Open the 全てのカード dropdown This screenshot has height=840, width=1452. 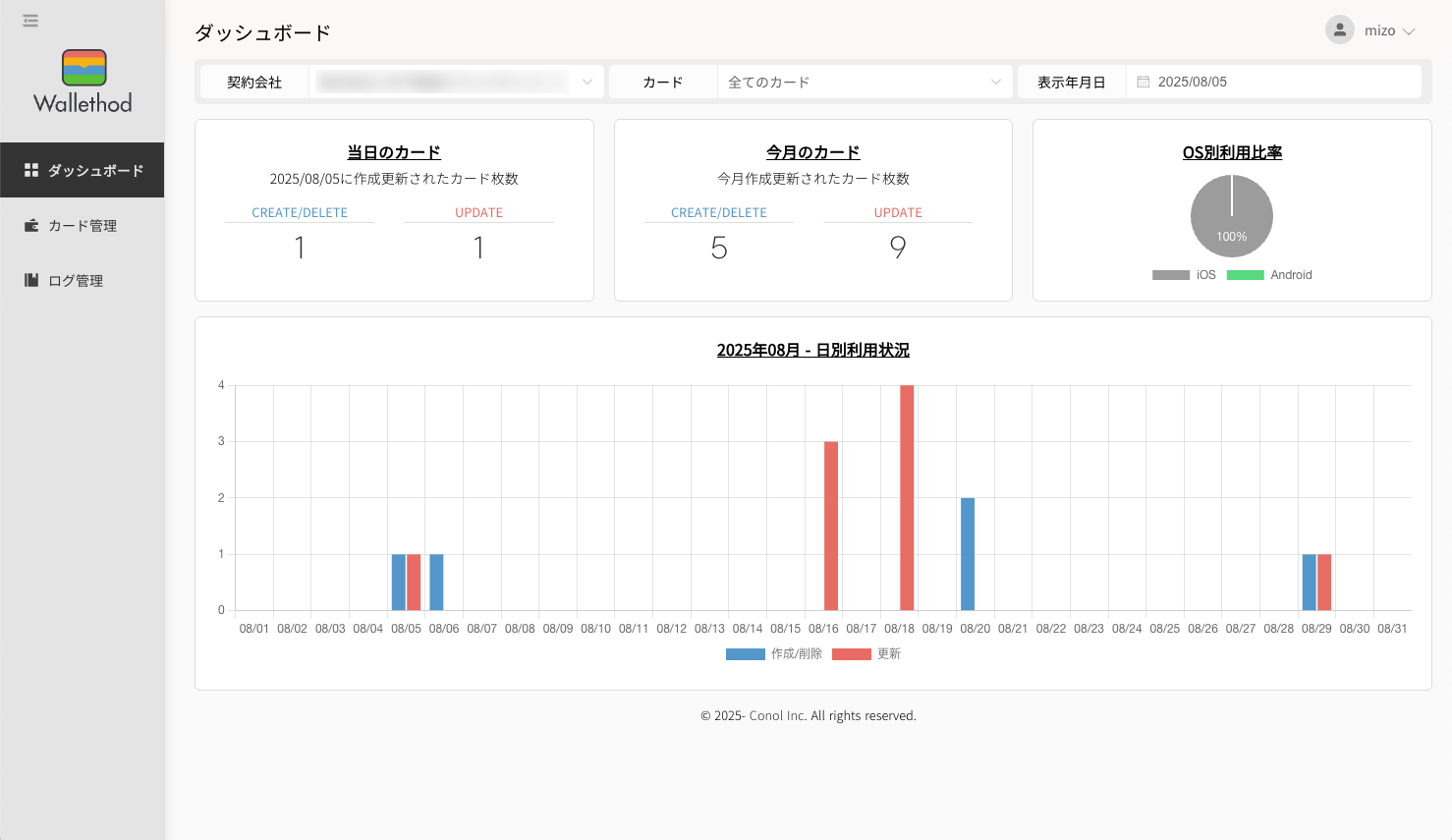863,82
